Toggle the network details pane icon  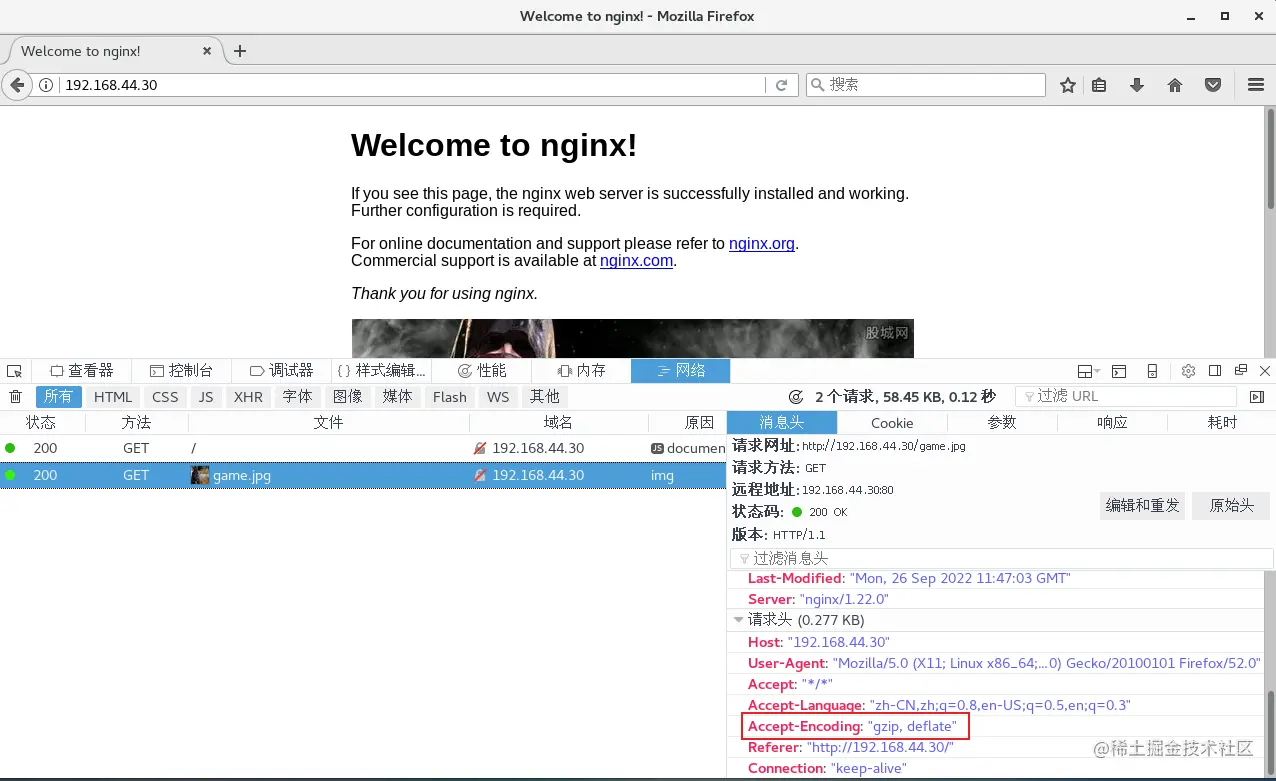[x=1257, y=397]
